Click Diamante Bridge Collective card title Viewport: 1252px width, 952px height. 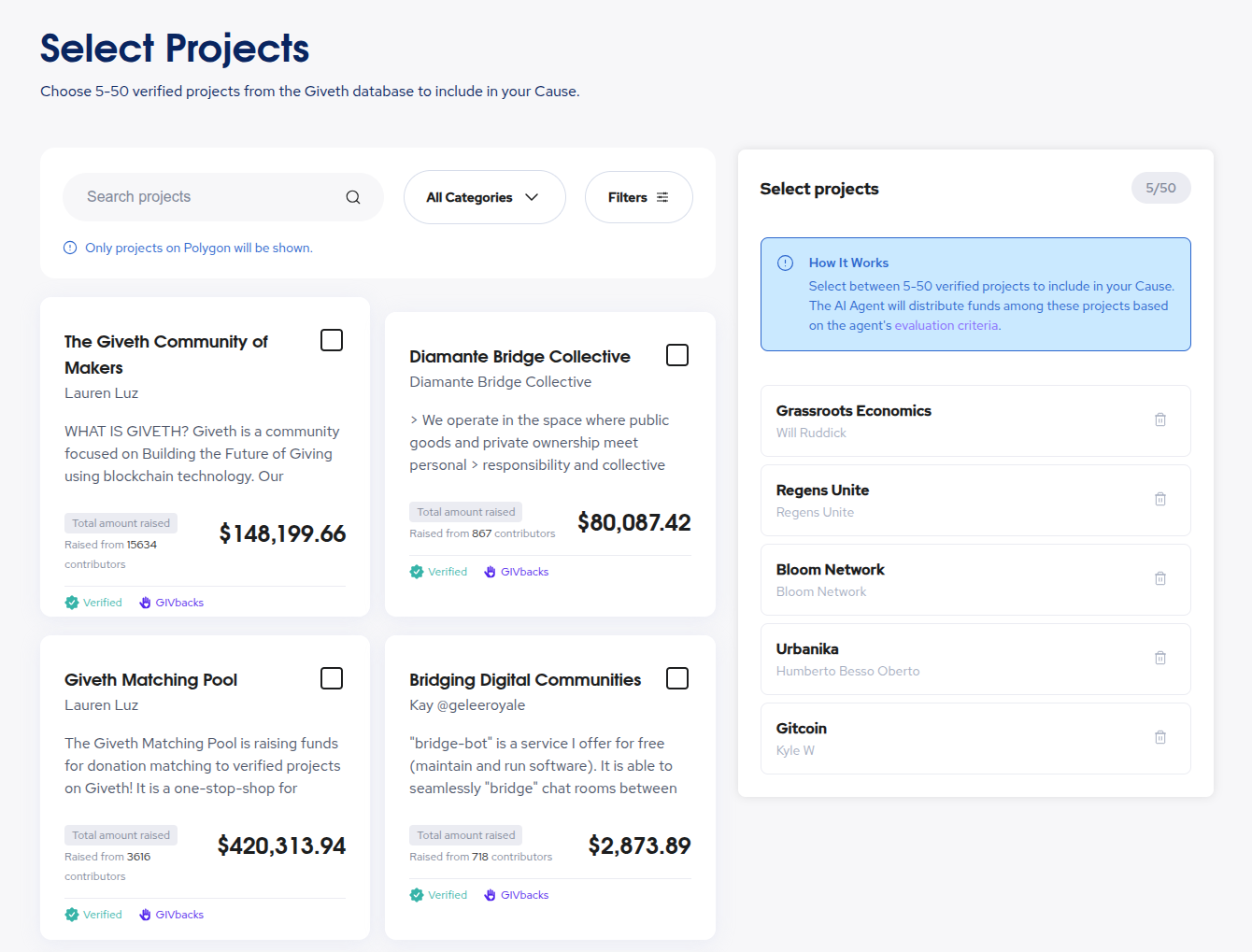pyautogui.click(x=519, y=357)
